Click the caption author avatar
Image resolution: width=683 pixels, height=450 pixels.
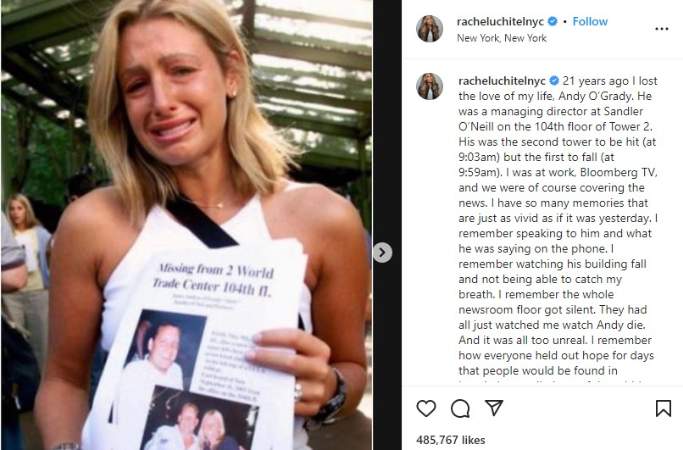[429, 86]
